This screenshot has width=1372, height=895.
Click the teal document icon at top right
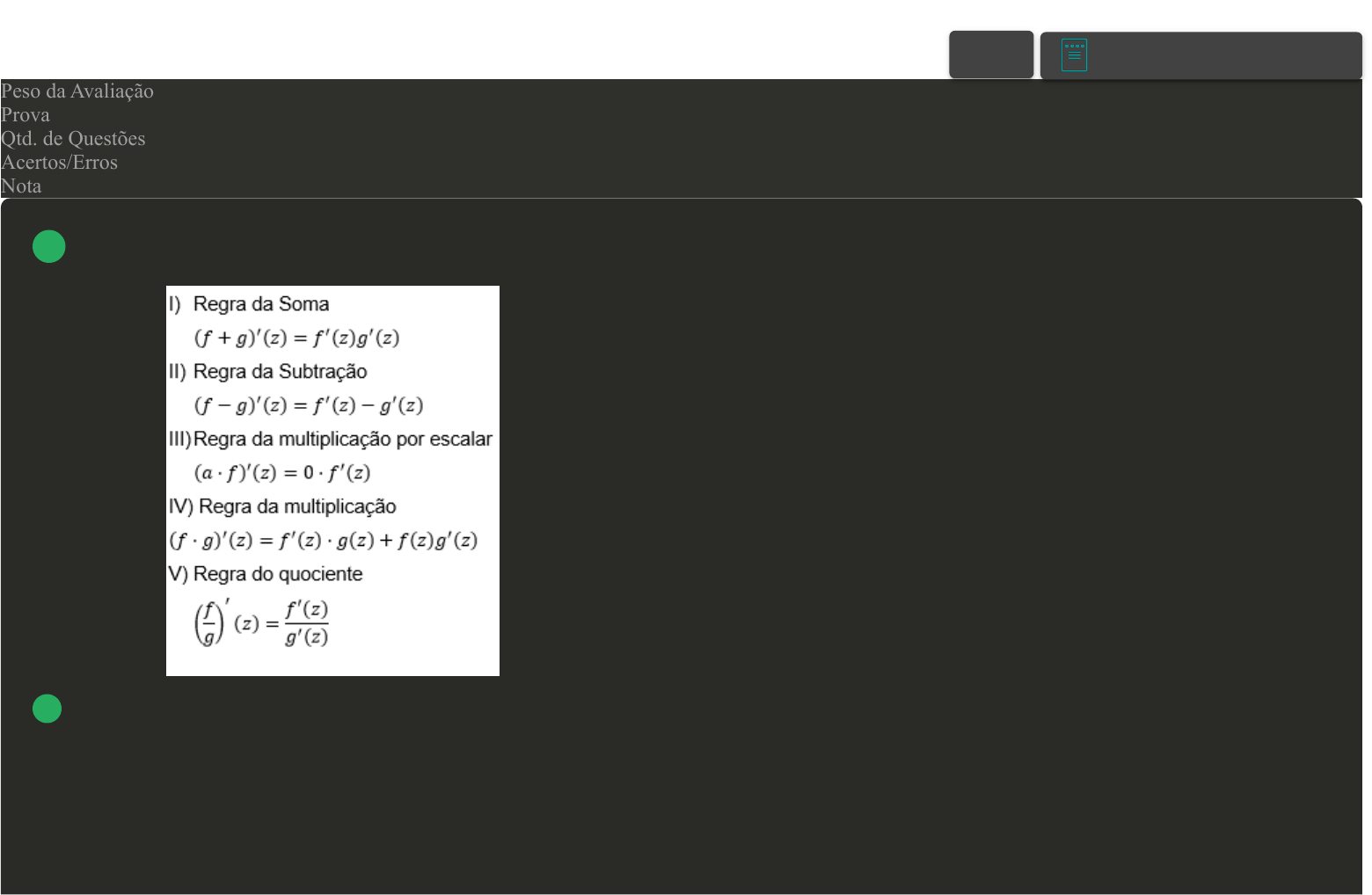coord(1074,55)
